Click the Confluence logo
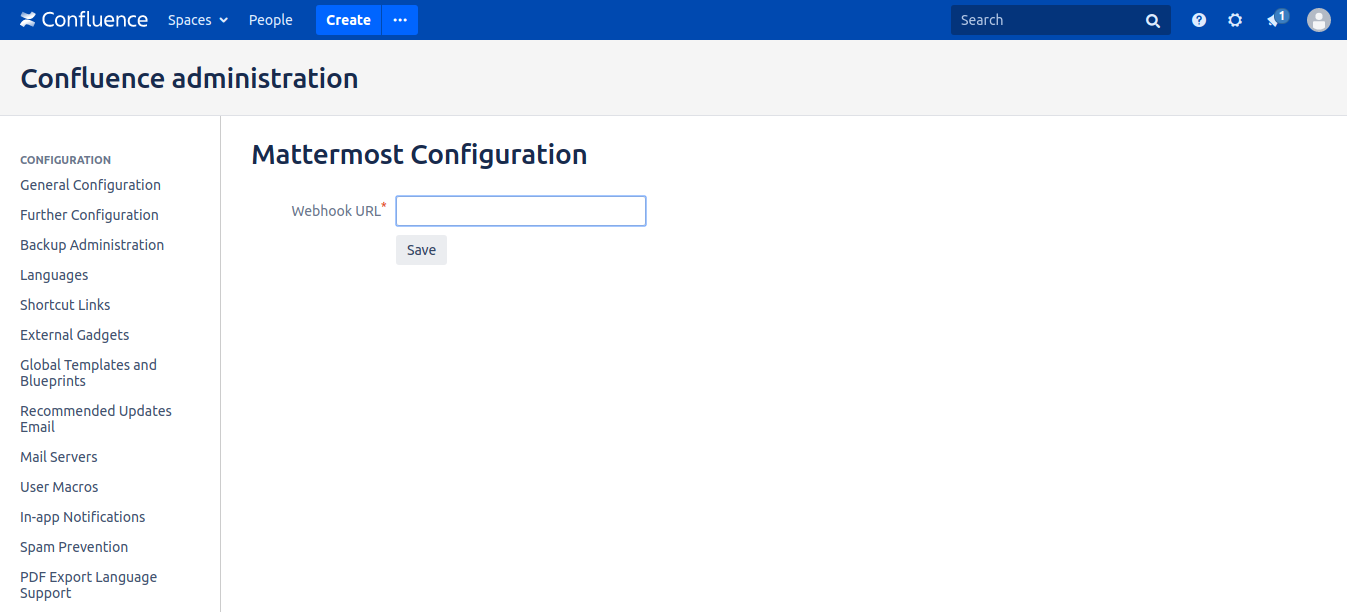1347x612 pixels. point(84,20)
